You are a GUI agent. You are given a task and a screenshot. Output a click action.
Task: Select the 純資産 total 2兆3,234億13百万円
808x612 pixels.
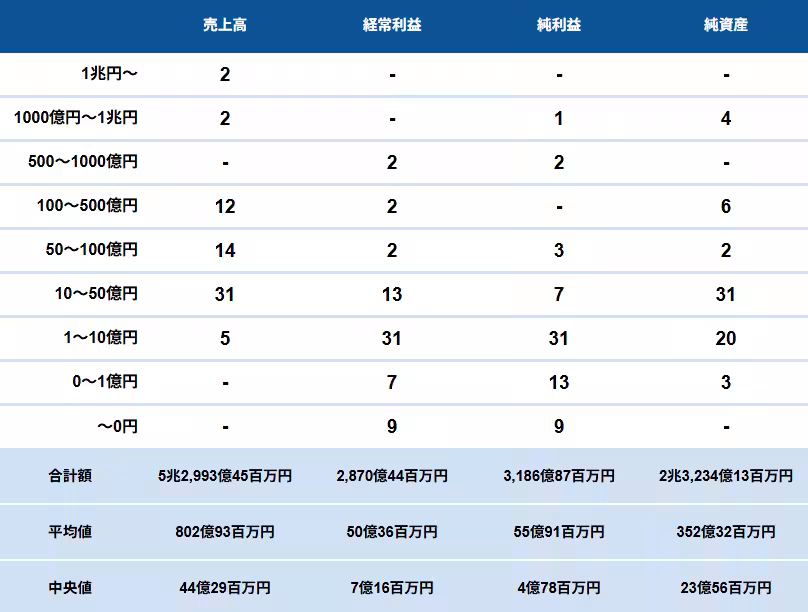point(726,476)
